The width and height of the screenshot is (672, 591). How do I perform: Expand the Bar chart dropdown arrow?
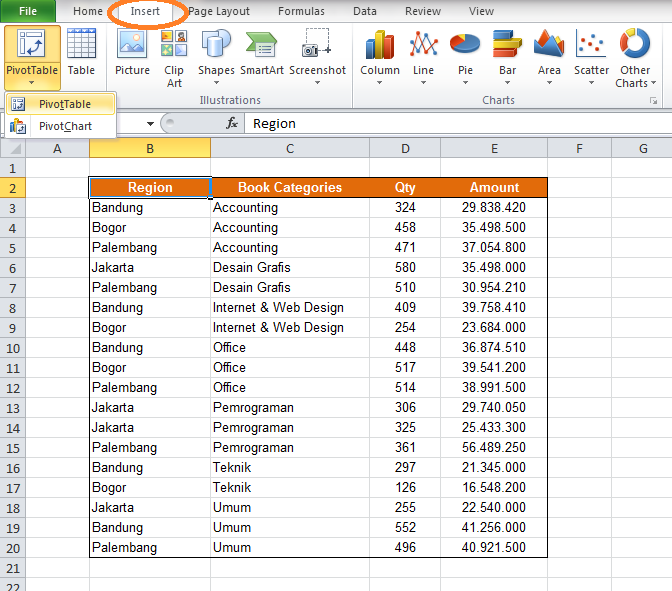click(x=507, y=82)
